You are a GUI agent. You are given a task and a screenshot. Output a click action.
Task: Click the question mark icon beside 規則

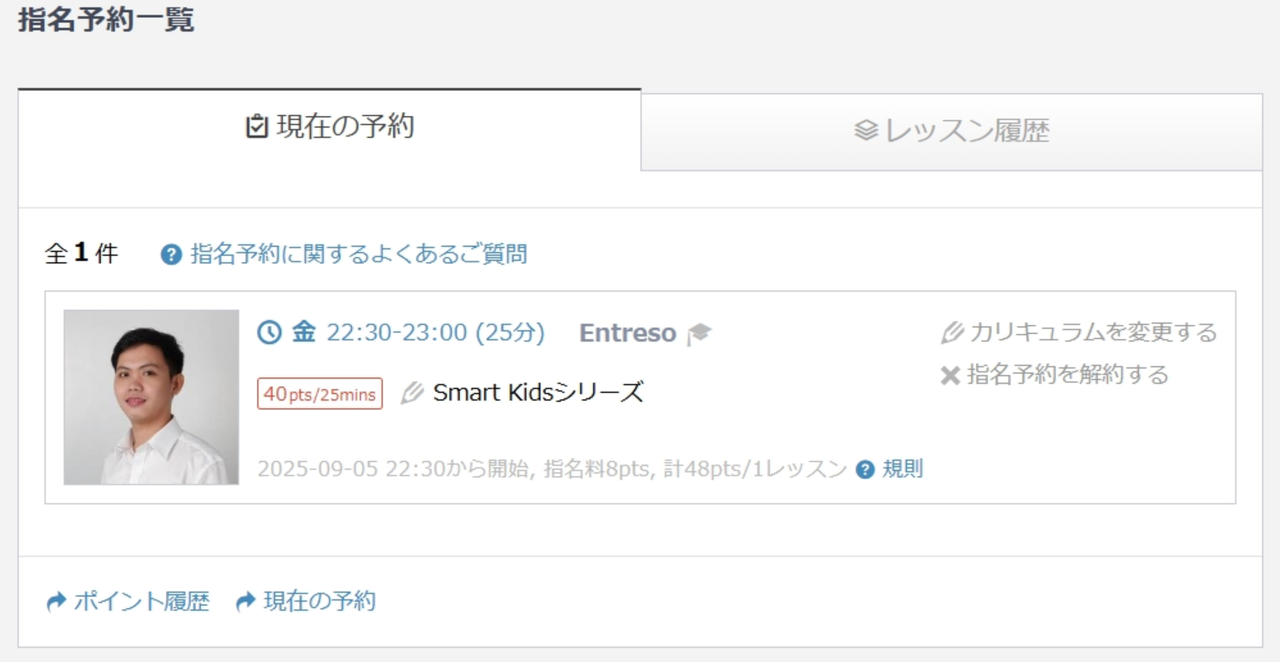(865, 469)
